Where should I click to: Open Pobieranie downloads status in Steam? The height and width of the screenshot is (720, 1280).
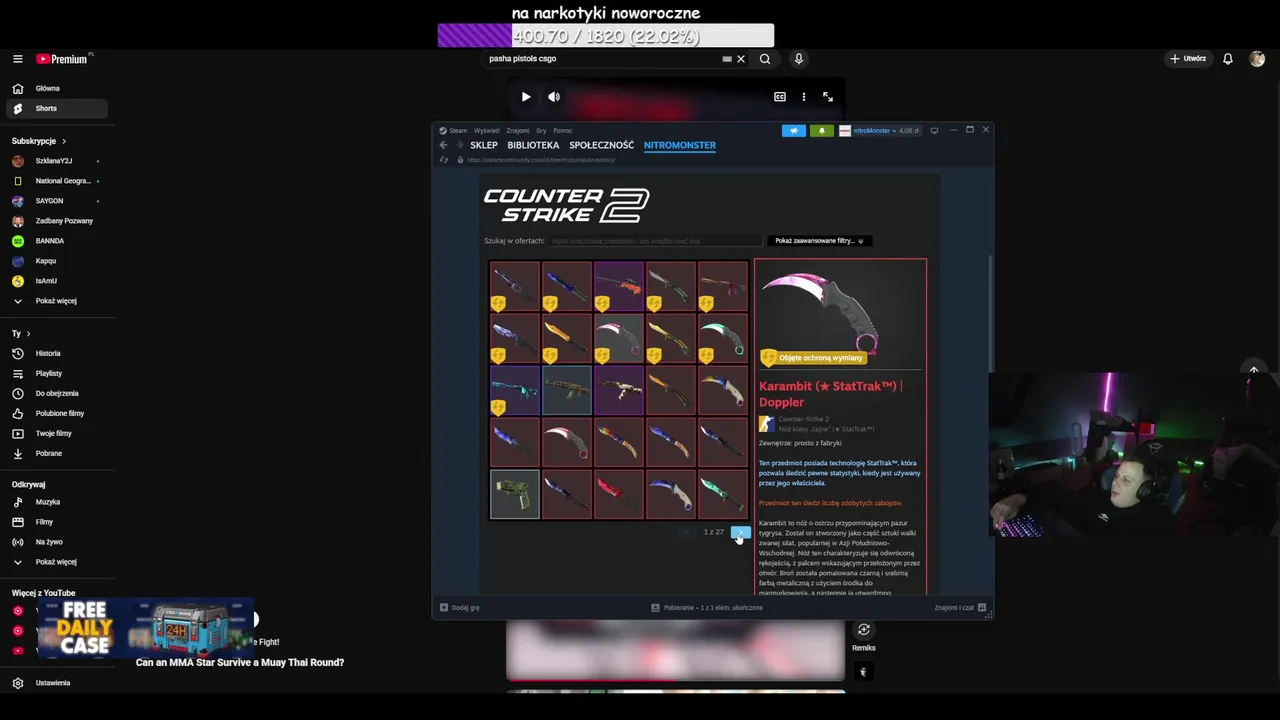pyautogui.click(x=707, y=607)
